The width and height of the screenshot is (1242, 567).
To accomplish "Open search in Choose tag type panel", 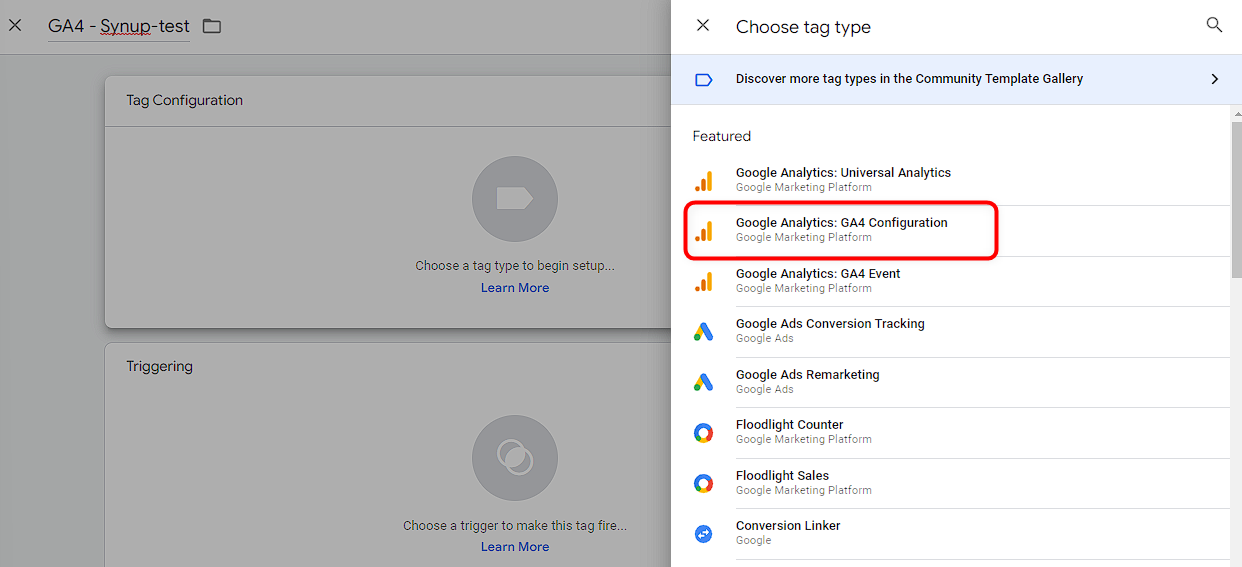I will pos(1214,26).
